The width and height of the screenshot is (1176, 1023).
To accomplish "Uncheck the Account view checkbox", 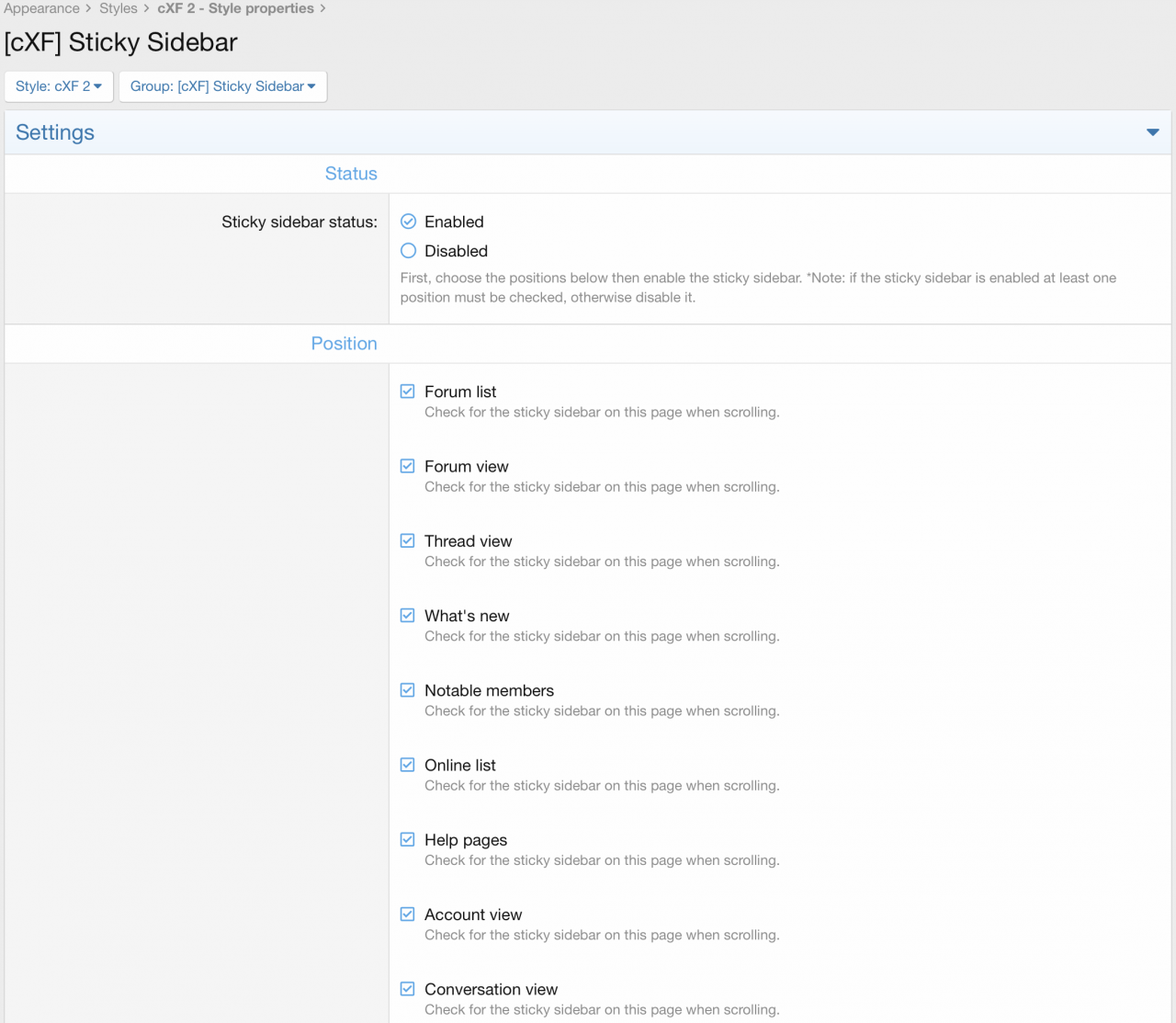I will tap(408, 915).
